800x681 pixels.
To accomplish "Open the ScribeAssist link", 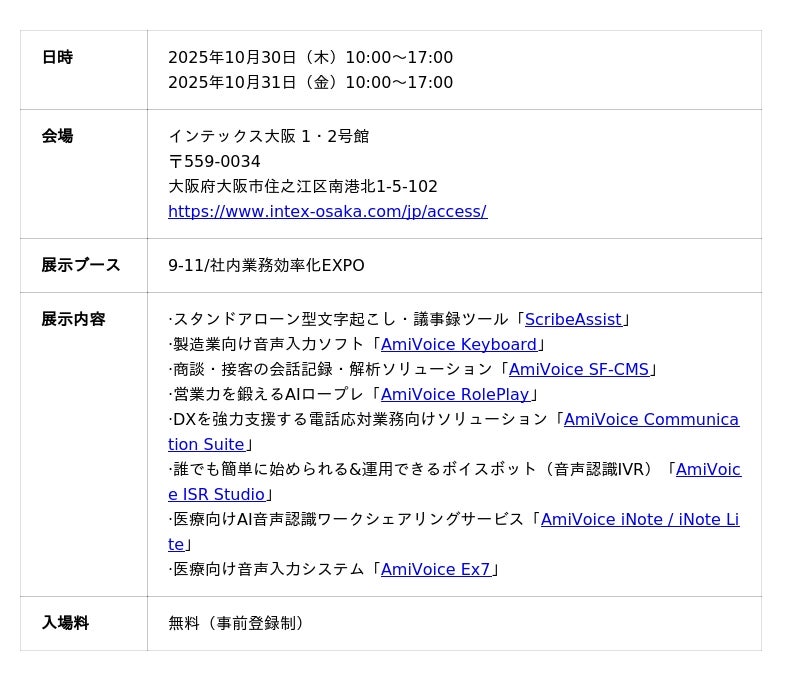I will coord(573,320).
